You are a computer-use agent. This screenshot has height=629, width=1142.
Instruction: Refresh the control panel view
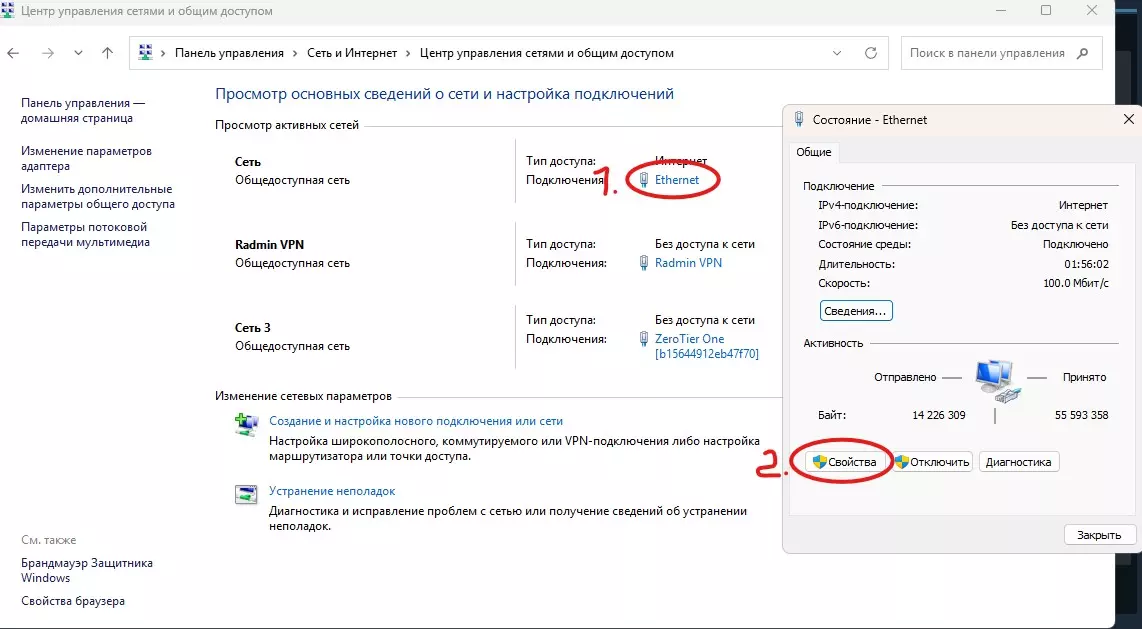pos(870,53)
